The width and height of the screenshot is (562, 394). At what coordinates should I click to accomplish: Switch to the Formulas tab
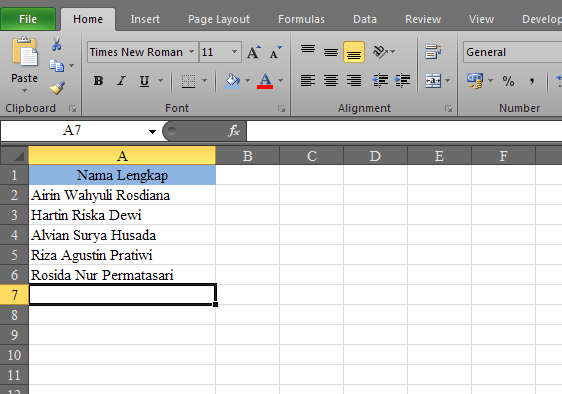[301, 19]
